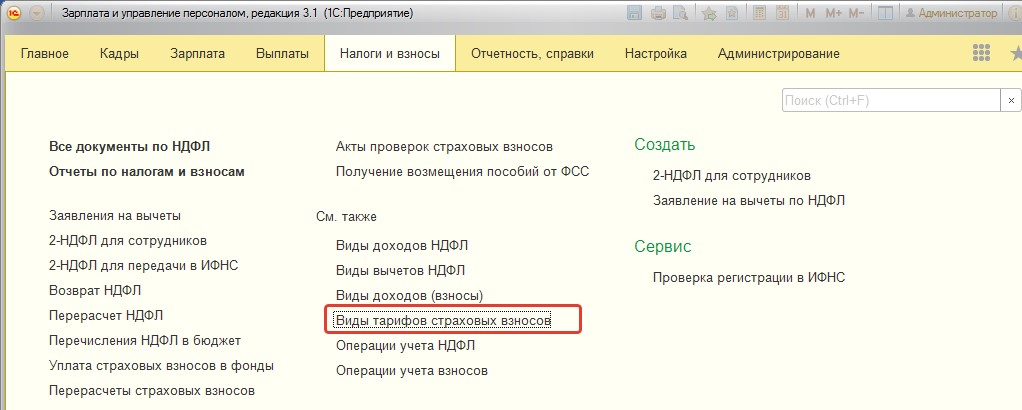The width and height of the screenshot is (1022, 410).
Task: Click the M- memory subtract button
Action: coord(857,13)
